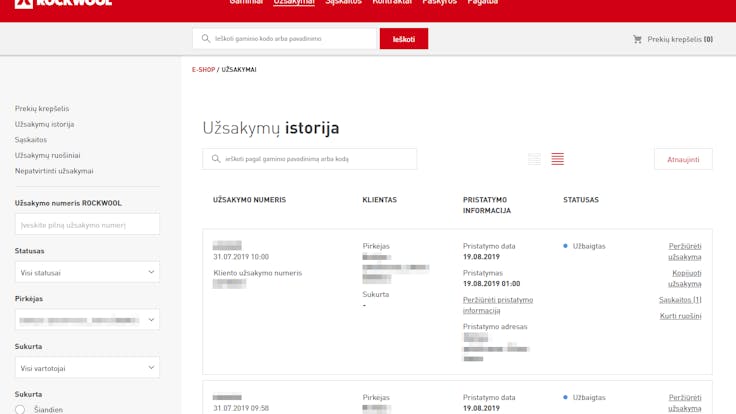Click the Atnaujinti button

tap(683, 160)
